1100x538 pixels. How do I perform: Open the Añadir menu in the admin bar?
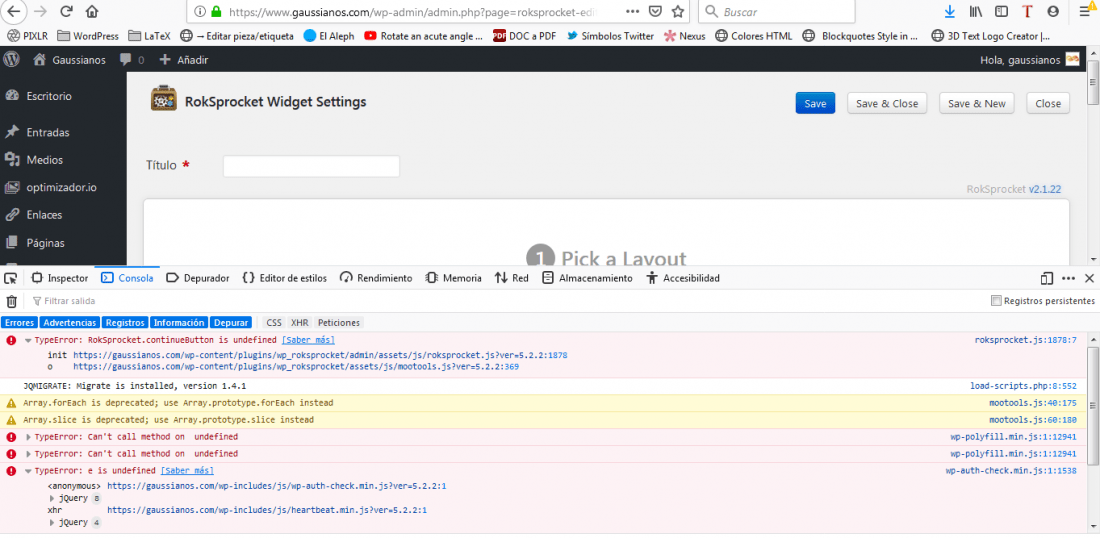[185, 60]
